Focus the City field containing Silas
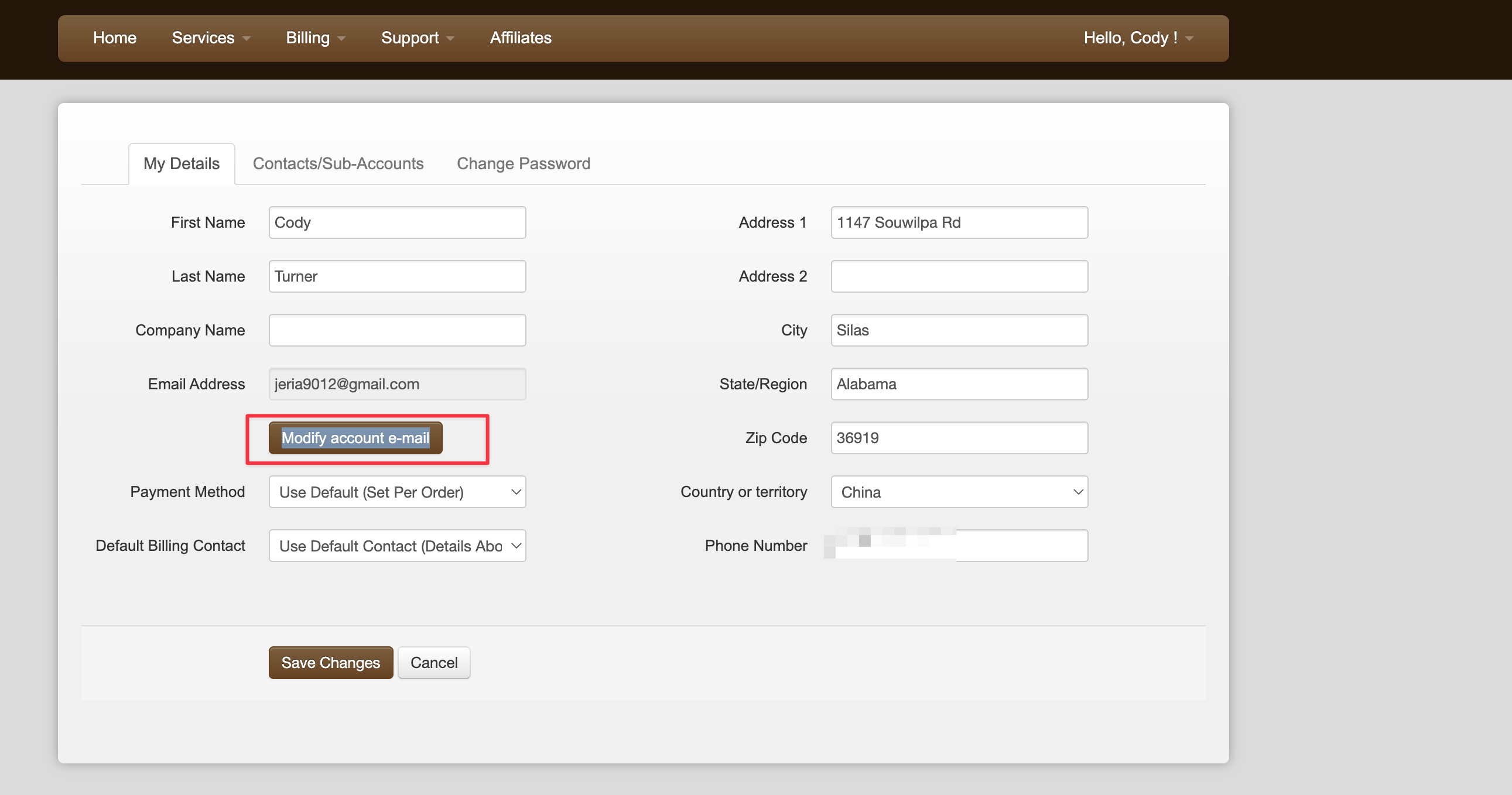 click(959, 330)
